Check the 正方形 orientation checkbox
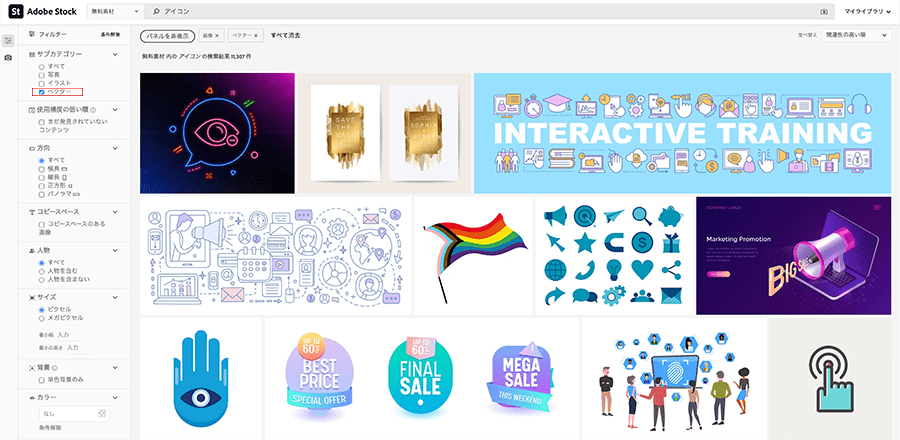900x440 pixels. pyautogui.click(x=41, y=186)
